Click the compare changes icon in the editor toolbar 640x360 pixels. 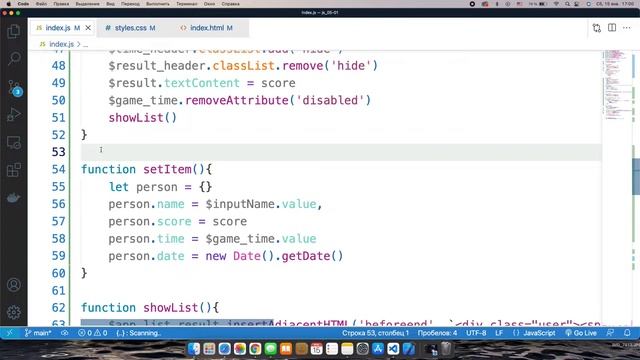coord(596,28)
